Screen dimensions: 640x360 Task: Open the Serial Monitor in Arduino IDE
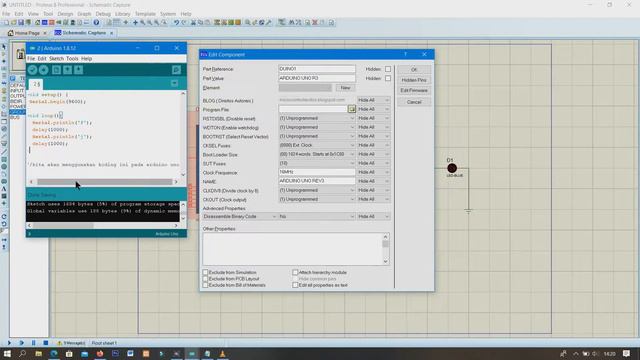click(176, 70)
